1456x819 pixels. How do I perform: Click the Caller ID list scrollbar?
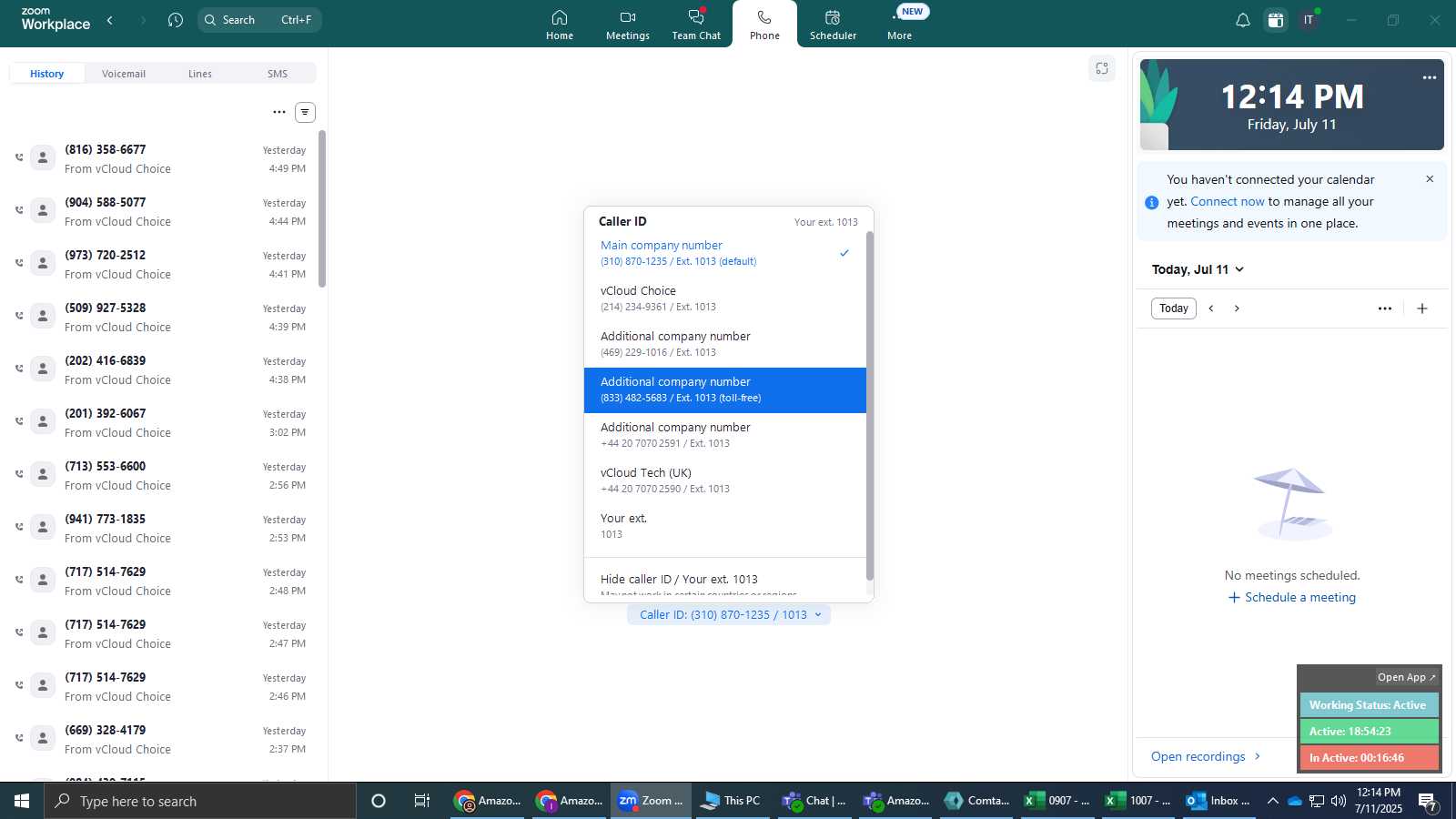(869, 406)
